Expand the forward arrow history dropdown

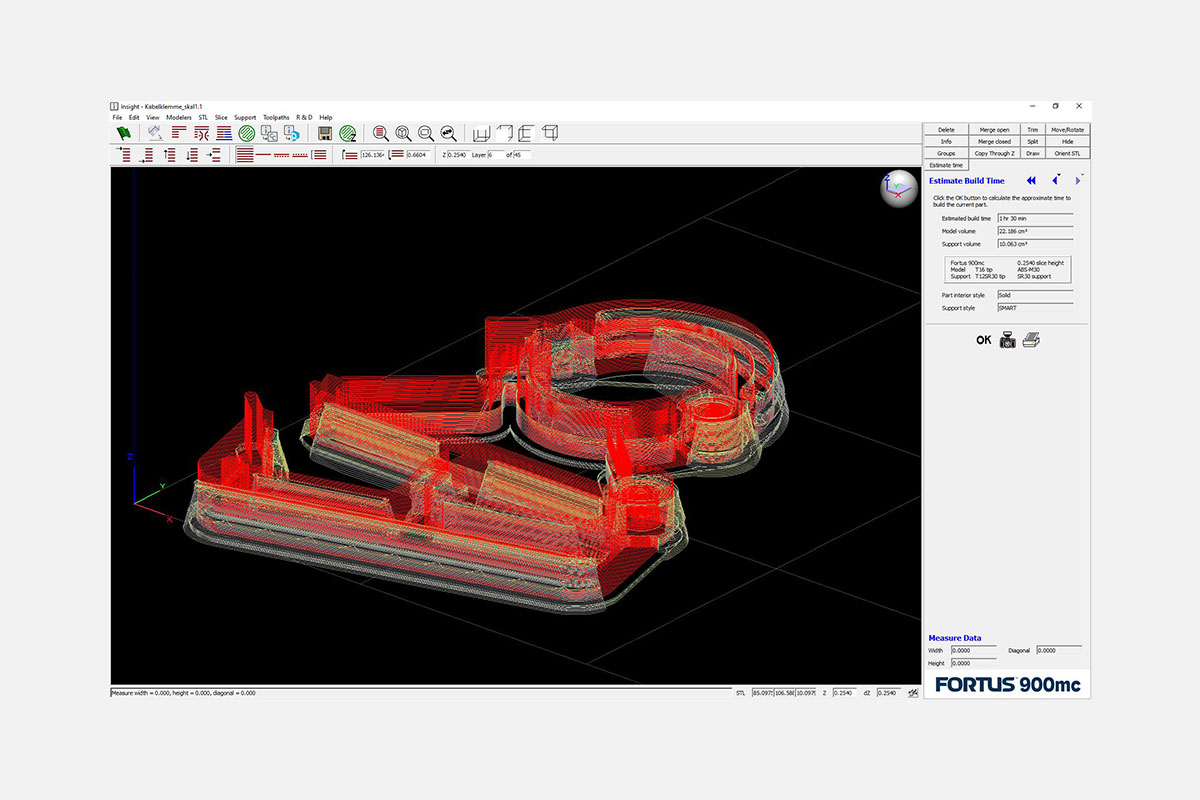[1083, 176]
